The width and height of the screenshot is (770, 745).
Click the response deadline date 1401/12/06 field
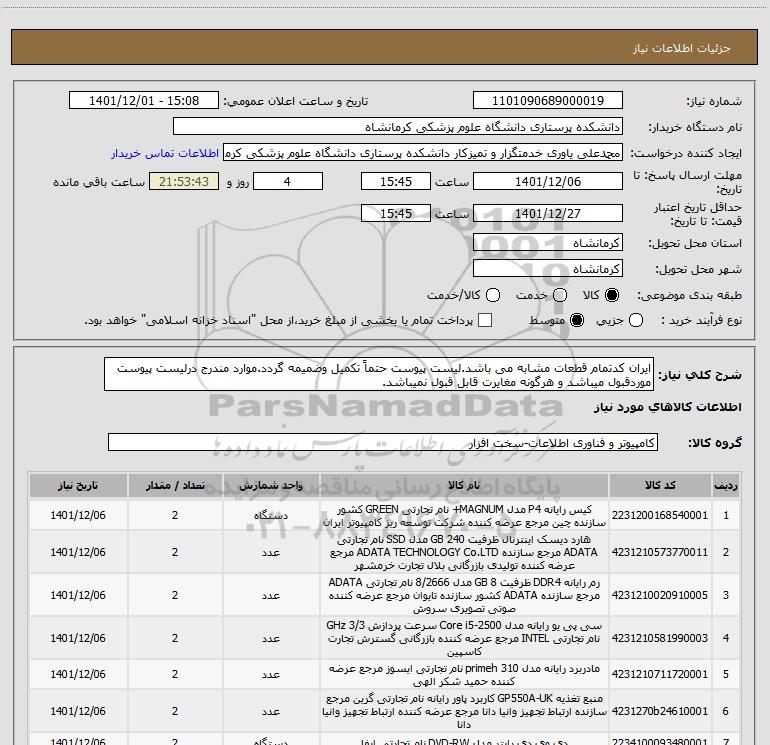548,181
